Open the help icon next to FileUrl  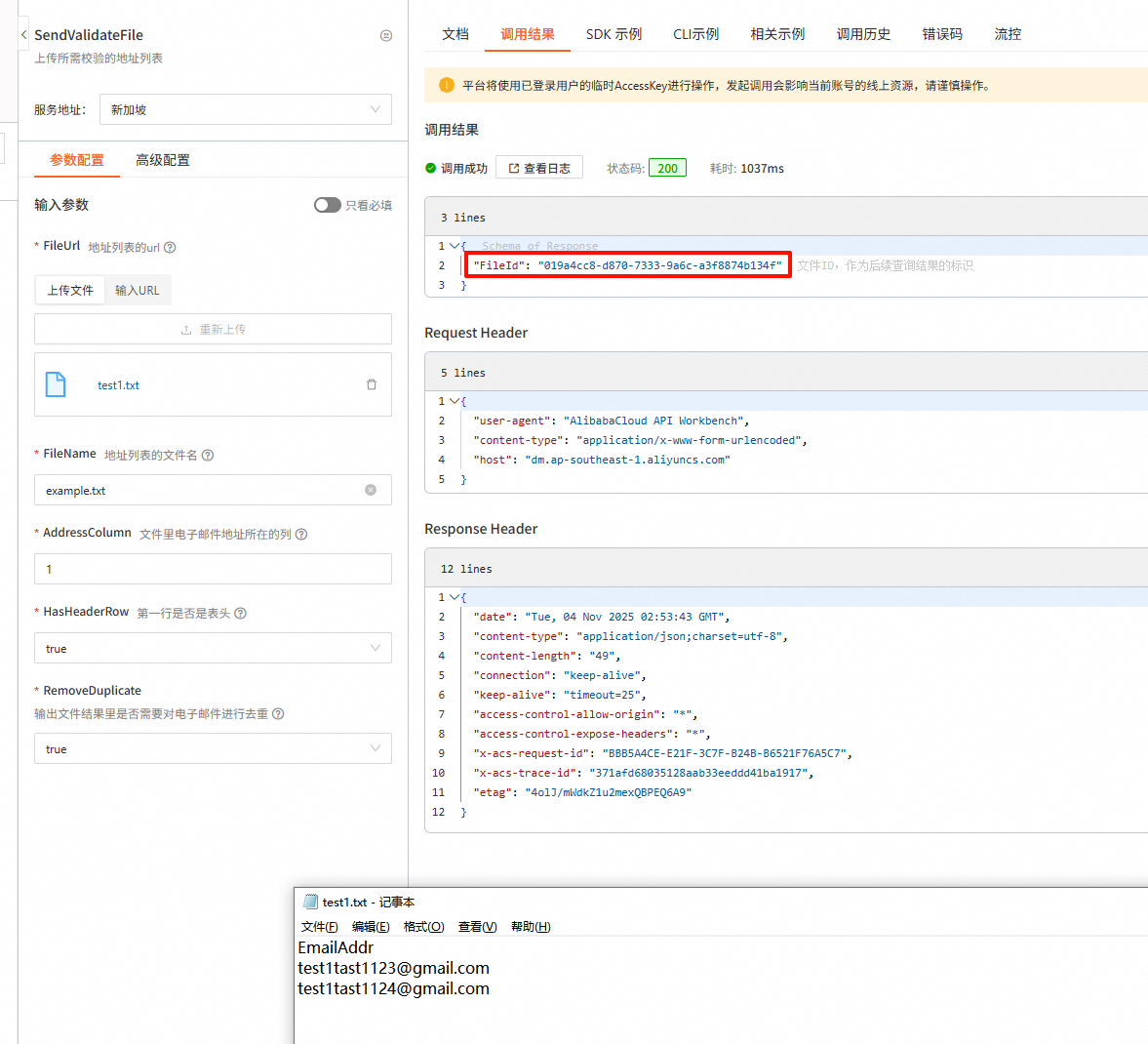coord(170,247)
